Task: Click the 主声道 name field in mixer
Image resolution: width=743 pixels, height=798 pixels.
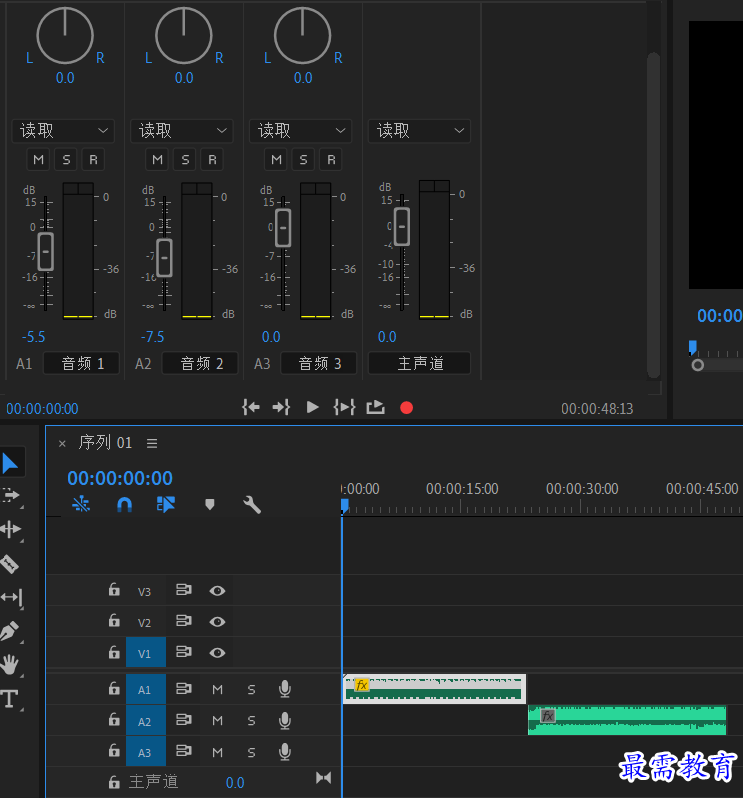Action: [x=419, y=363]
